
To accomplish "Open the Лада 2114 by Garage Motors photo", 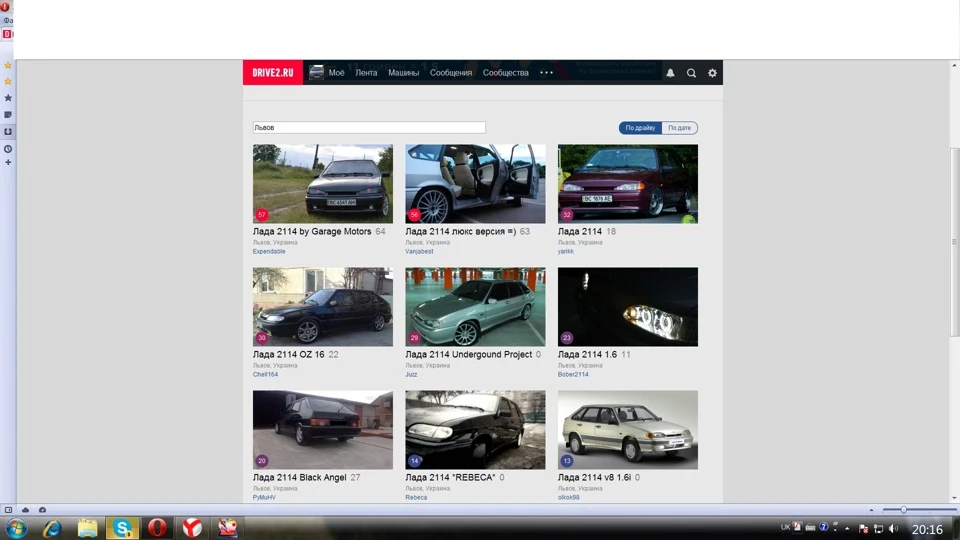I will click(x=323, y=184).
